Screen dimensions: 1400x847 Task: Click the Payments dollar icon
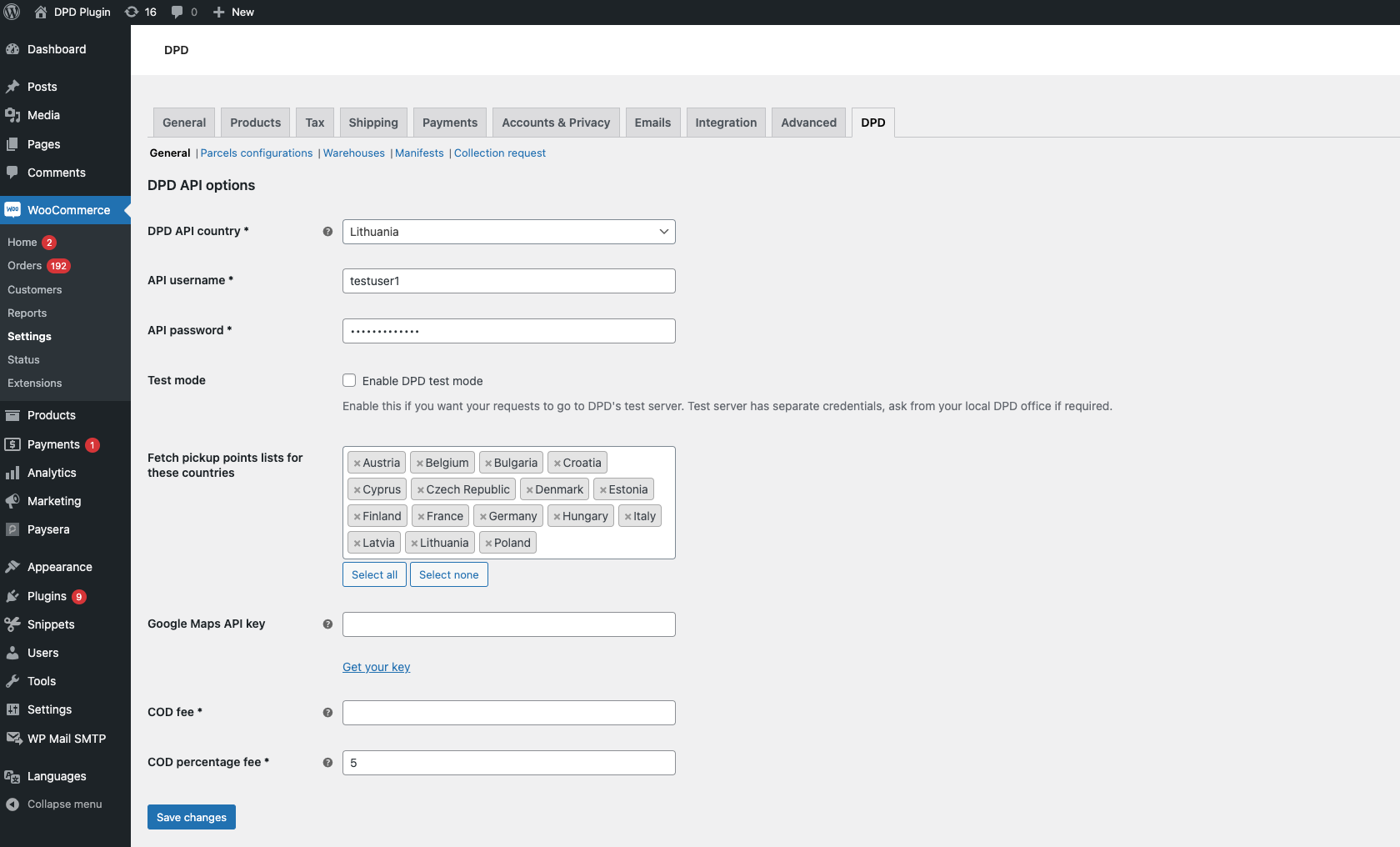[12, 444]
